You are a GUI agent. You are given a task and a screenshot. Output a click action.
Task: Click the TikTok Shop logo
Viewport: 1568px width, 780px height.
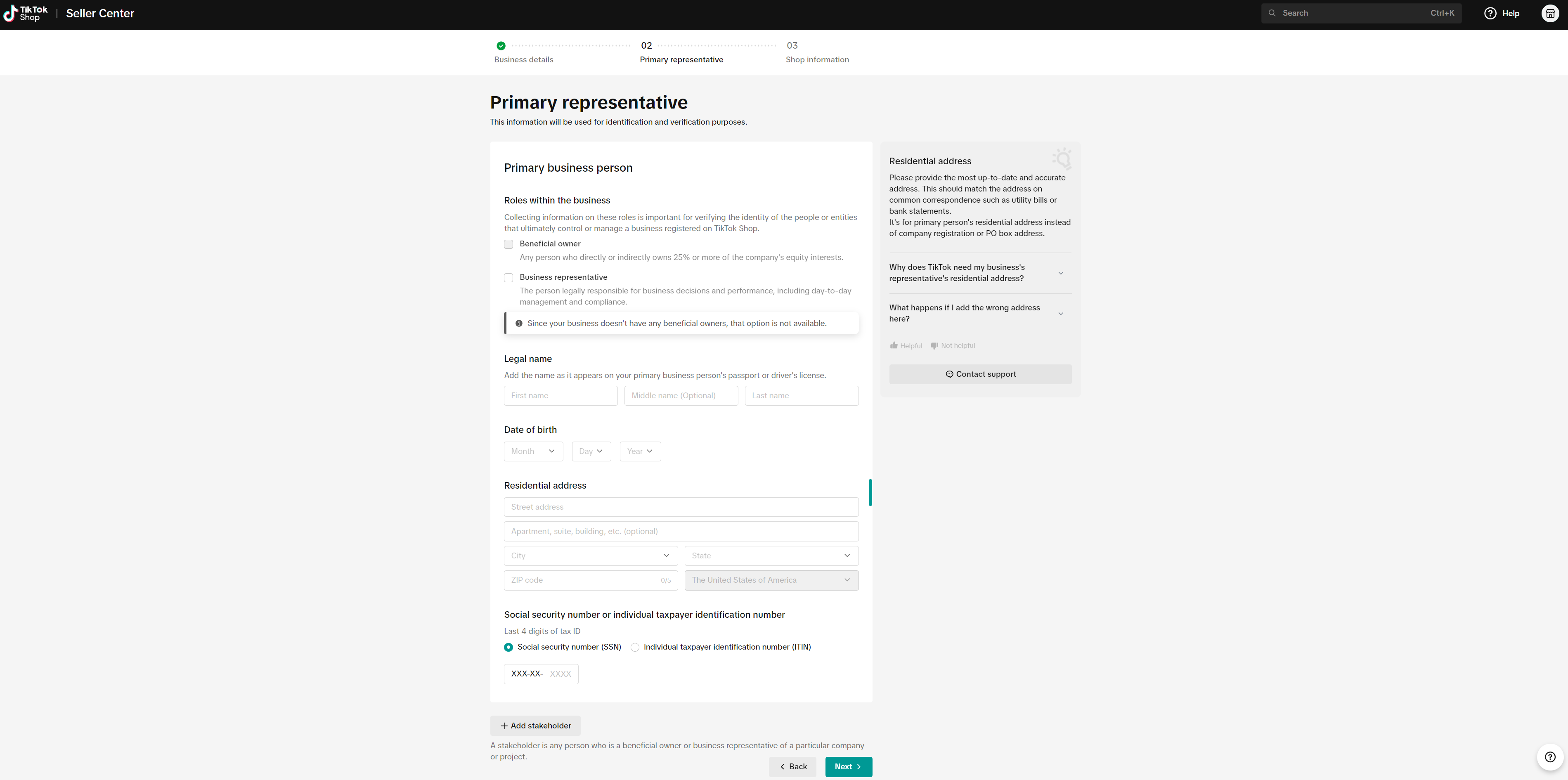point(26,13)
